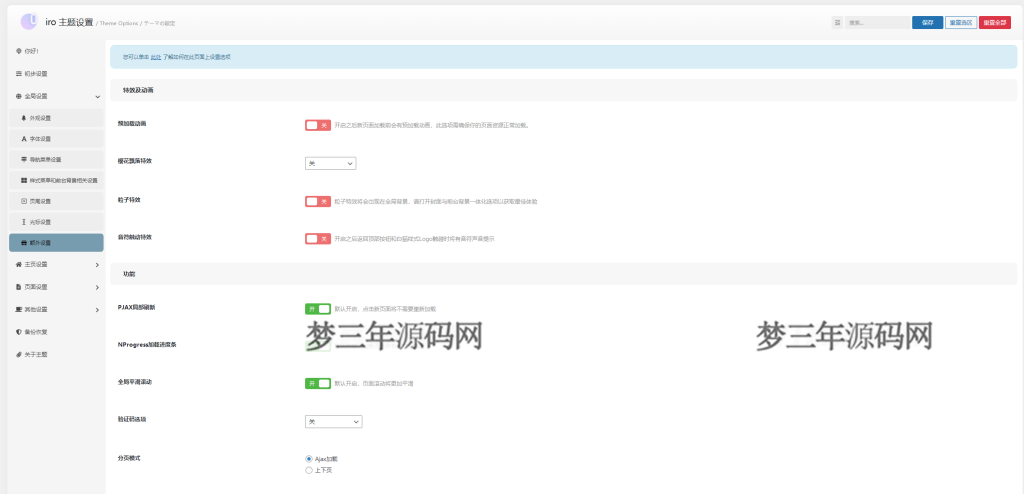Select the highlighted 额外设置 menu item
The height and width of the screenshot is (494, 1024).
(56, 242)
